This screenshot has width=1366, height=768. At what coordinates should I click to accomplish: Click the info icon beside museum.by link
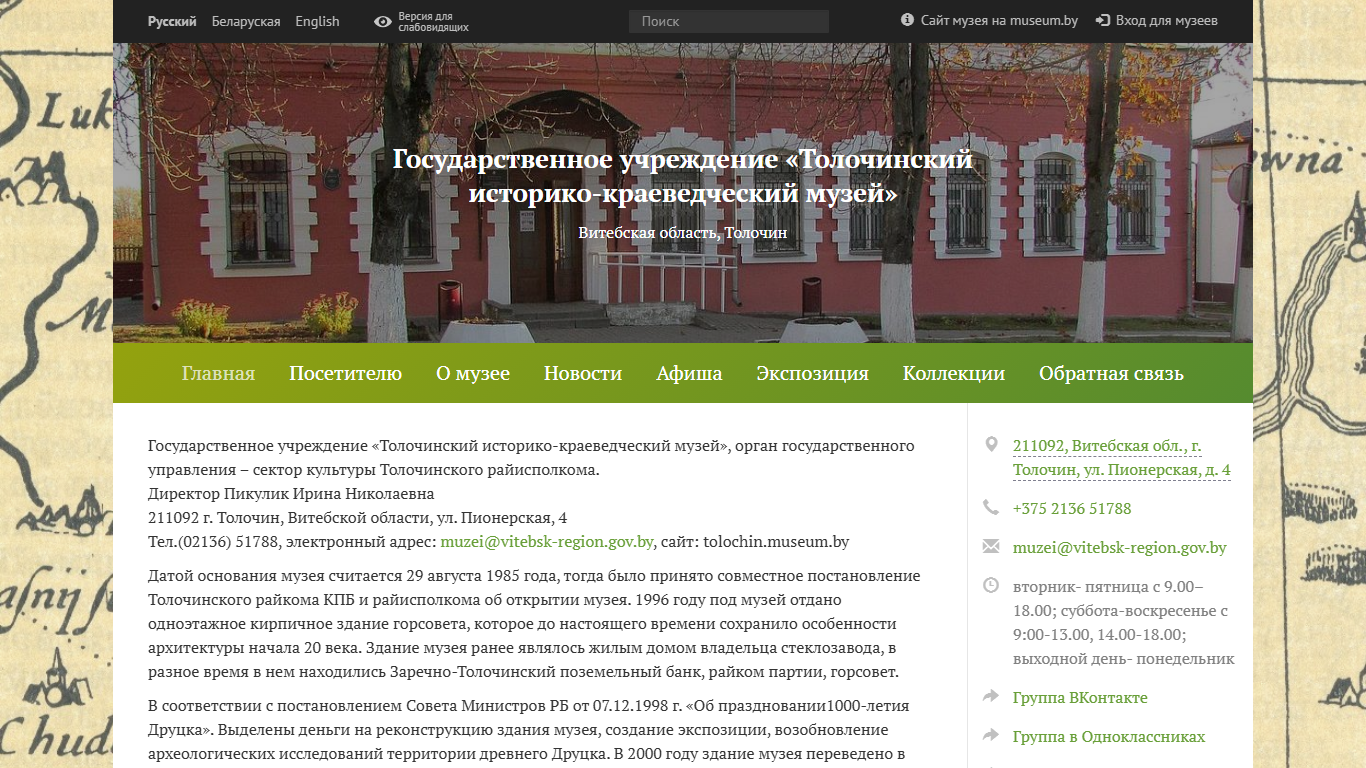(x=907, y=20)
